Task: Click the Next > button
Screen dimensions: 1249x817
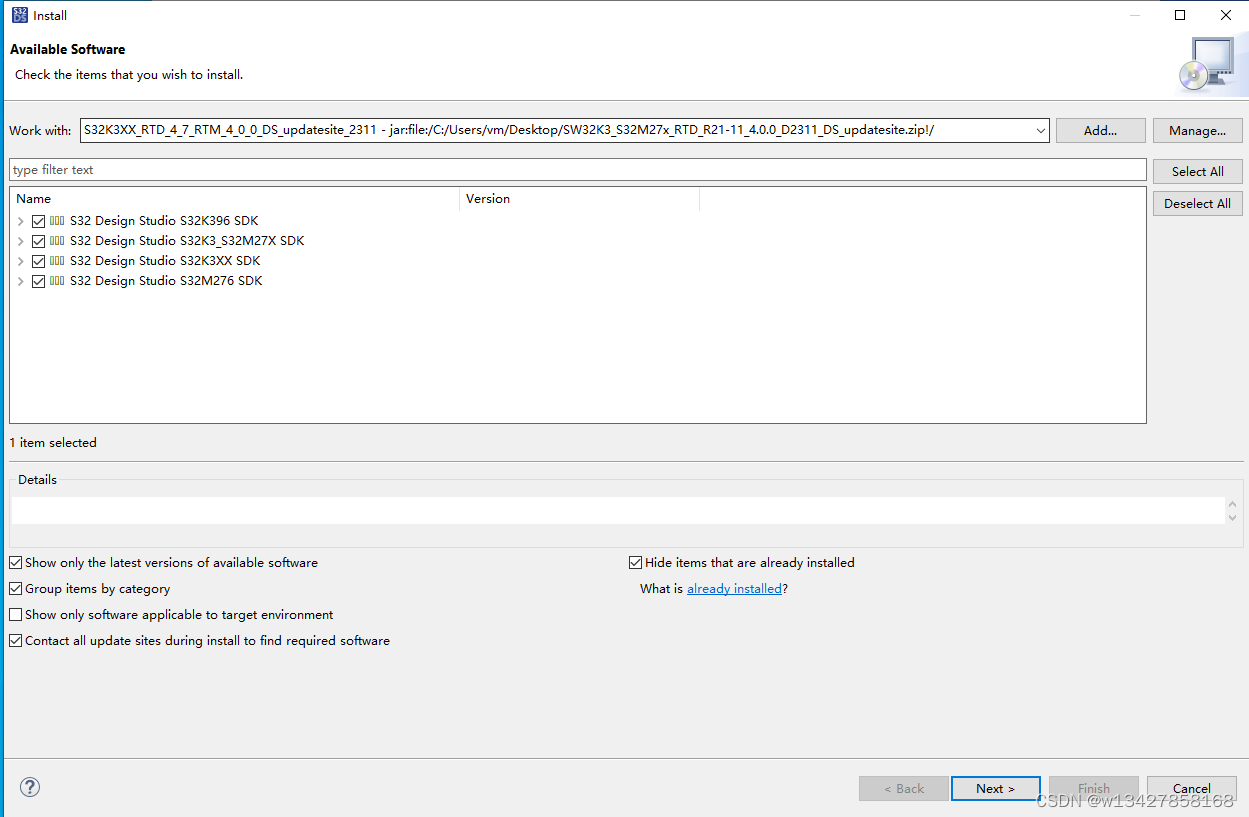Action: [x=995, y=788]
